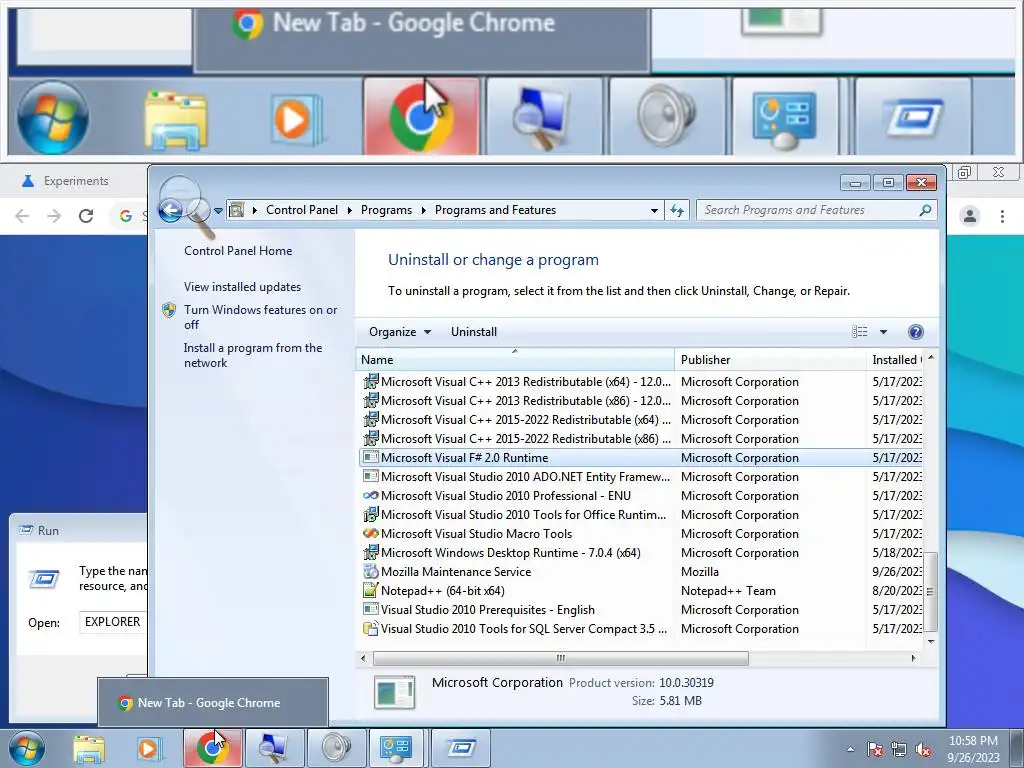Open View installed updates link
The height and width of the screenshot is (768, 1024).
pyautogui.click(x=242, y=287)
